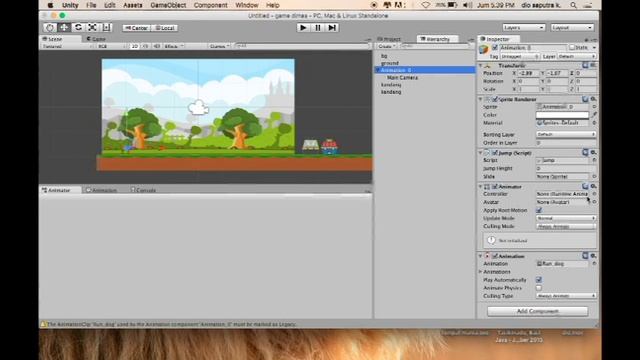Click the Position X field
Viewport: 640px width, 360px height.
[529, 73]
